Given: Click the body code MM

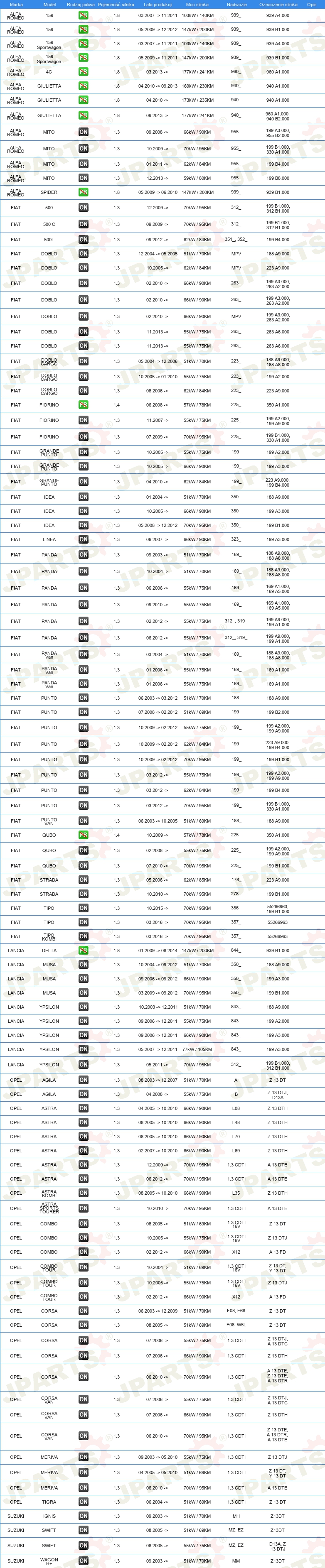Looking at the screenshot, I should tap(236, 1561).
